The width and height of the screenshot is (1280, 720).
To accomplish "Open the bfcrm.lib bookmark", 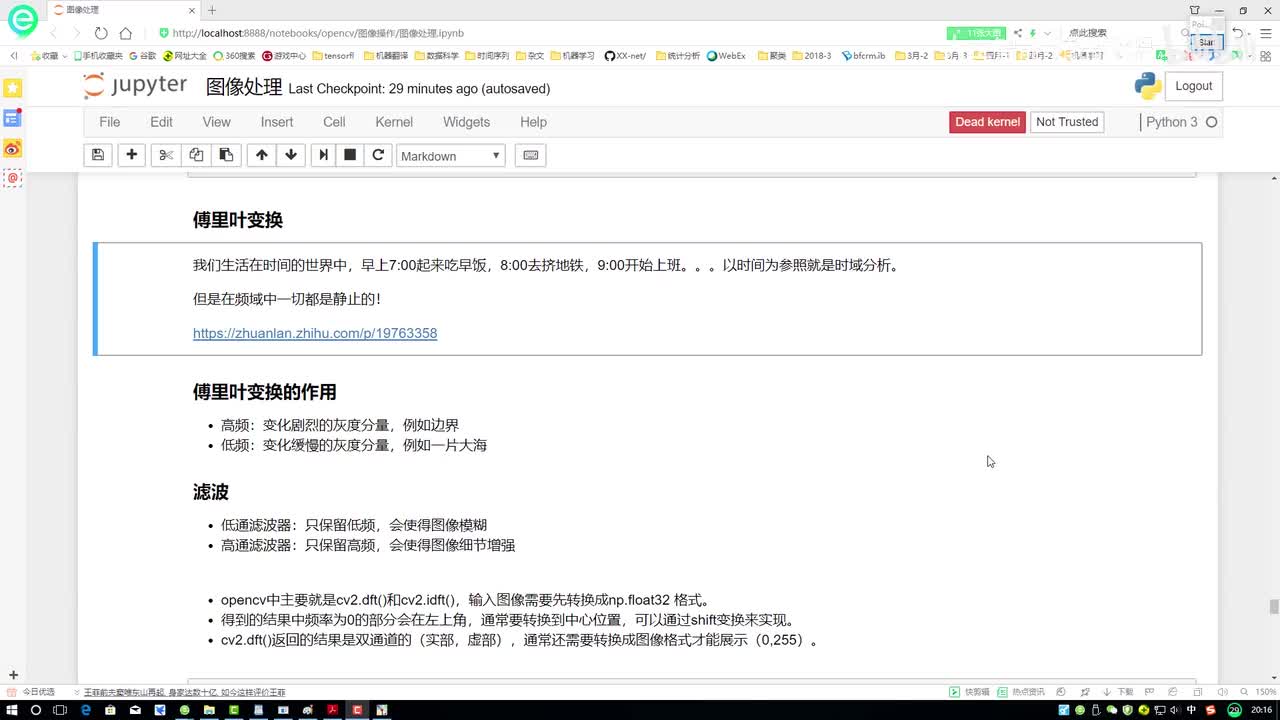I will (864, 56).
